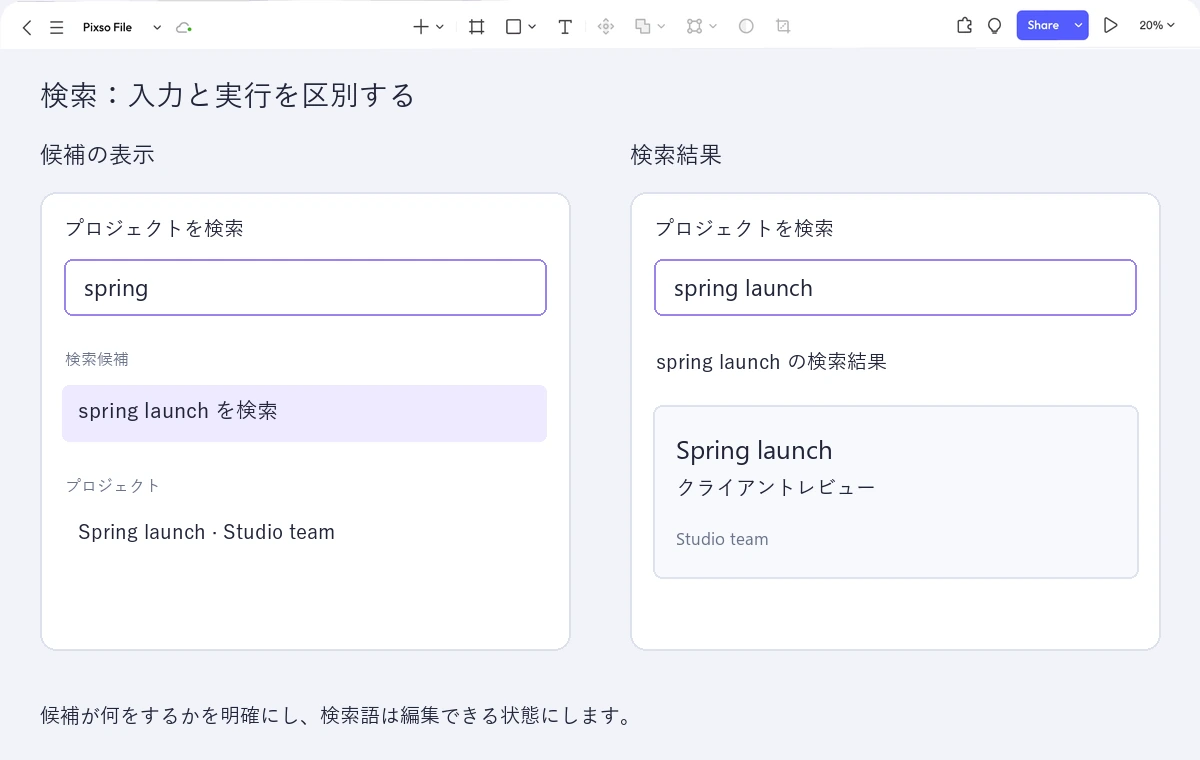Expand the shape tools dropdown chevron
The image size is (1200, 760).
point(532,27)
